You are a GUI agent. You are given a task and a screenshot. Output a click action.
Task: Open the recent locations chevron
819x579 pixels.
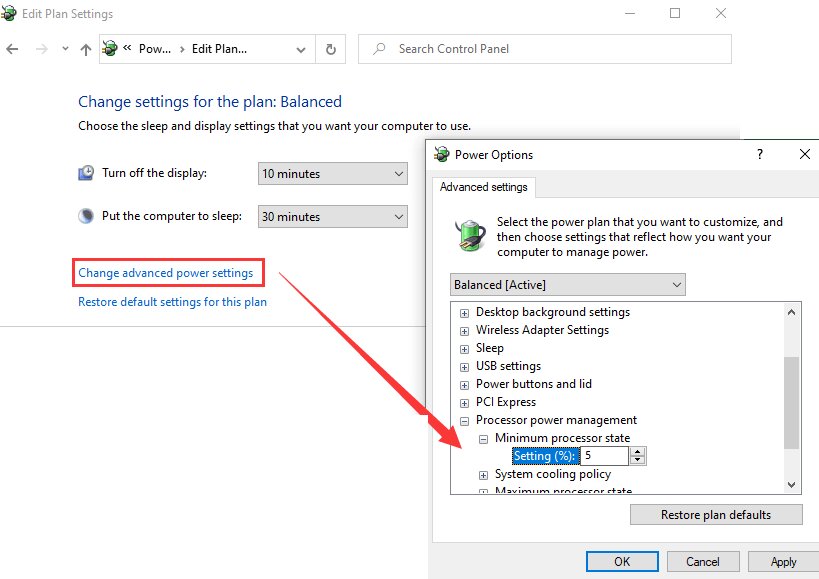click(65, 49)
